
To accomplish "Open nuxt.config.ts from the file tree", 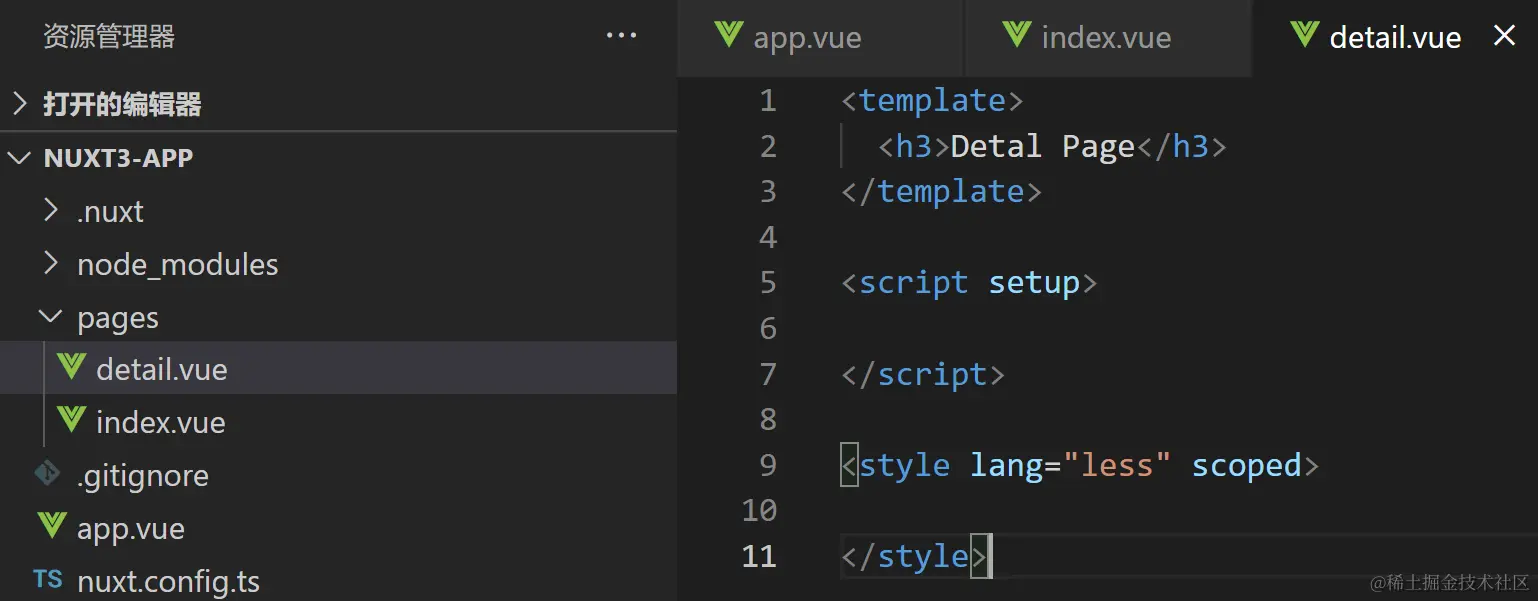I will [168, 582].
